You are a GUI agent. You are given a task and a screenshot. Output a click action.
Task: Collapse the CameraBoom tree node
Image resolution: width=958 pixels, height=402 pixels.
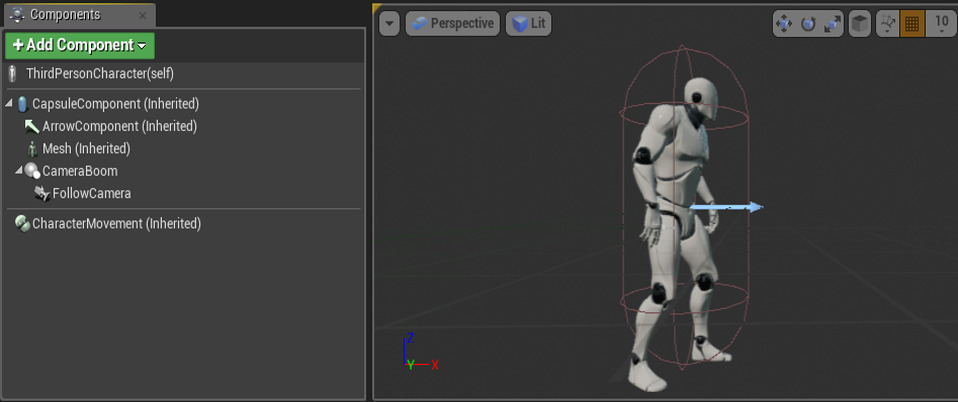[19, 171]
